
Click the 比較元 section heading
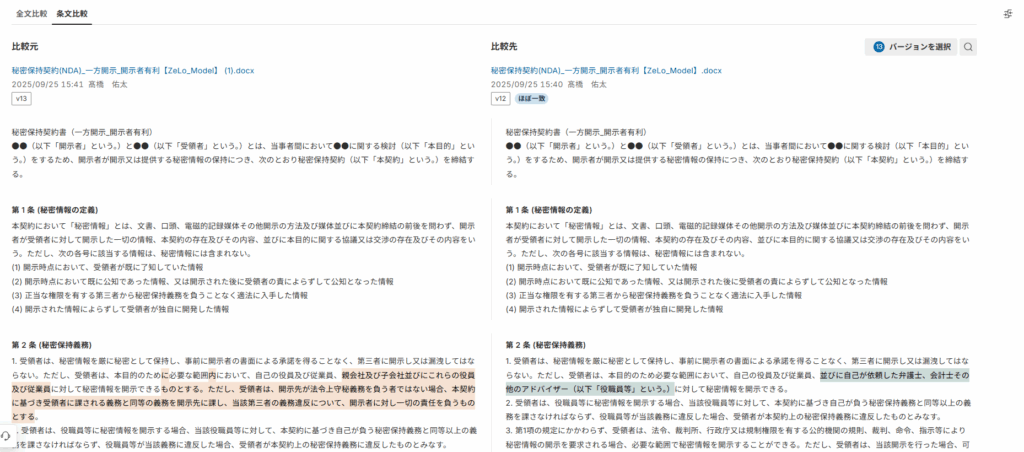click(26, 47)
